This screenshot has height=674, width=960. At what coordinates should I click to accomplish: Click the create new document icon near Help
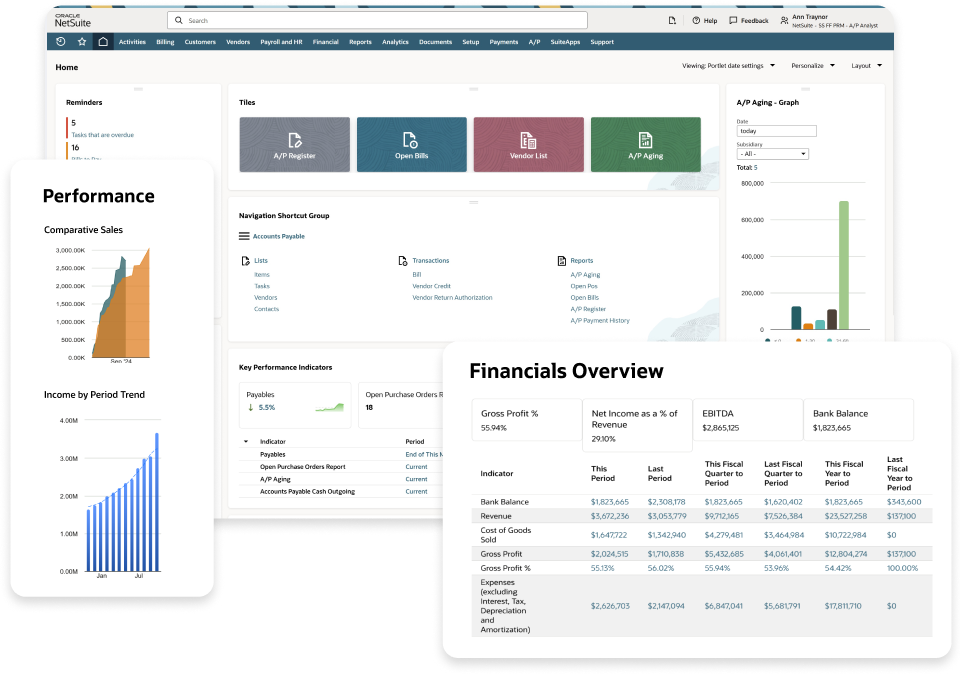pyautogui.click(x=672, y=20)
